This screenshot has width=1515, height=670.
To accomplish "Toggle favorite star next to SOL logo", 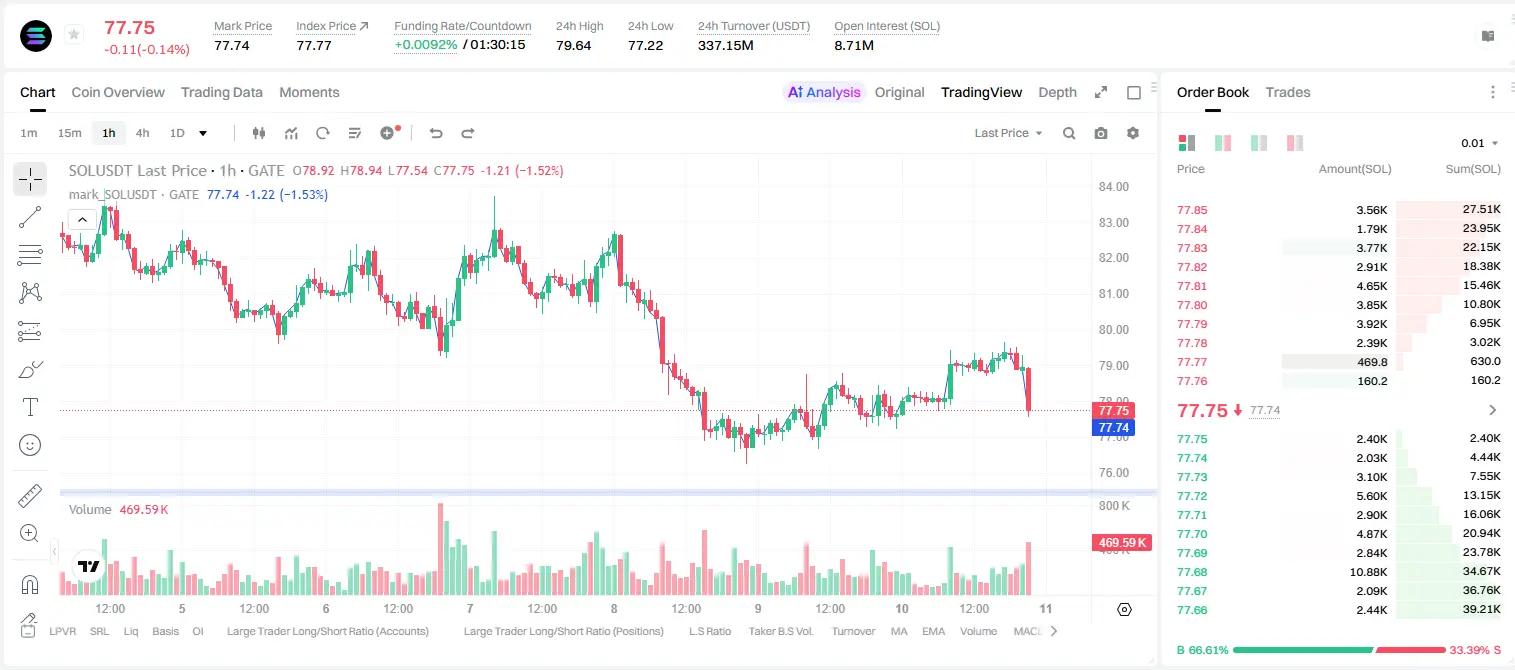I will coord(74,35).
